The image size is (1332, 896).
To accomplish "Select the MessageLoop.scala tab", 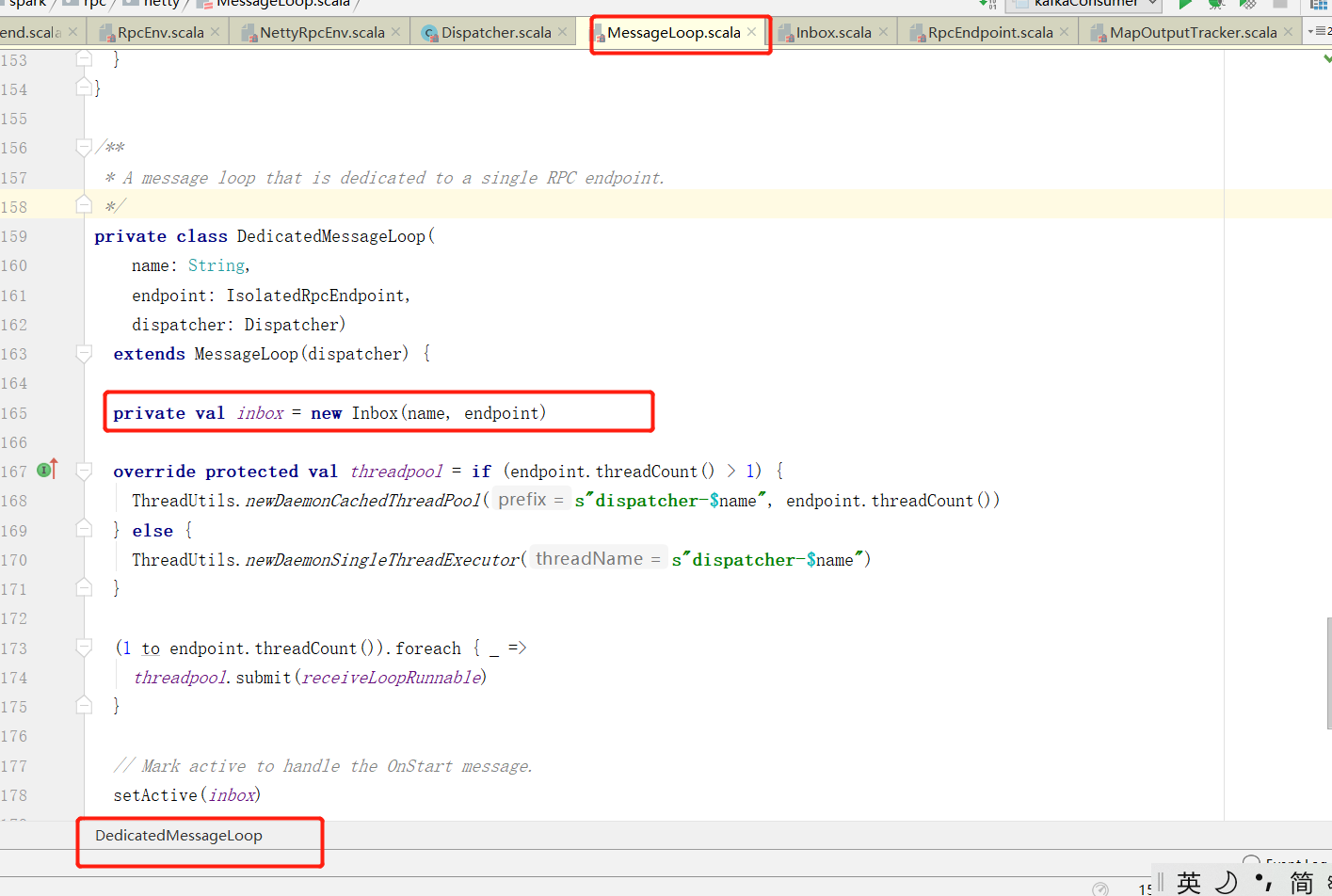I will [673, 32].
